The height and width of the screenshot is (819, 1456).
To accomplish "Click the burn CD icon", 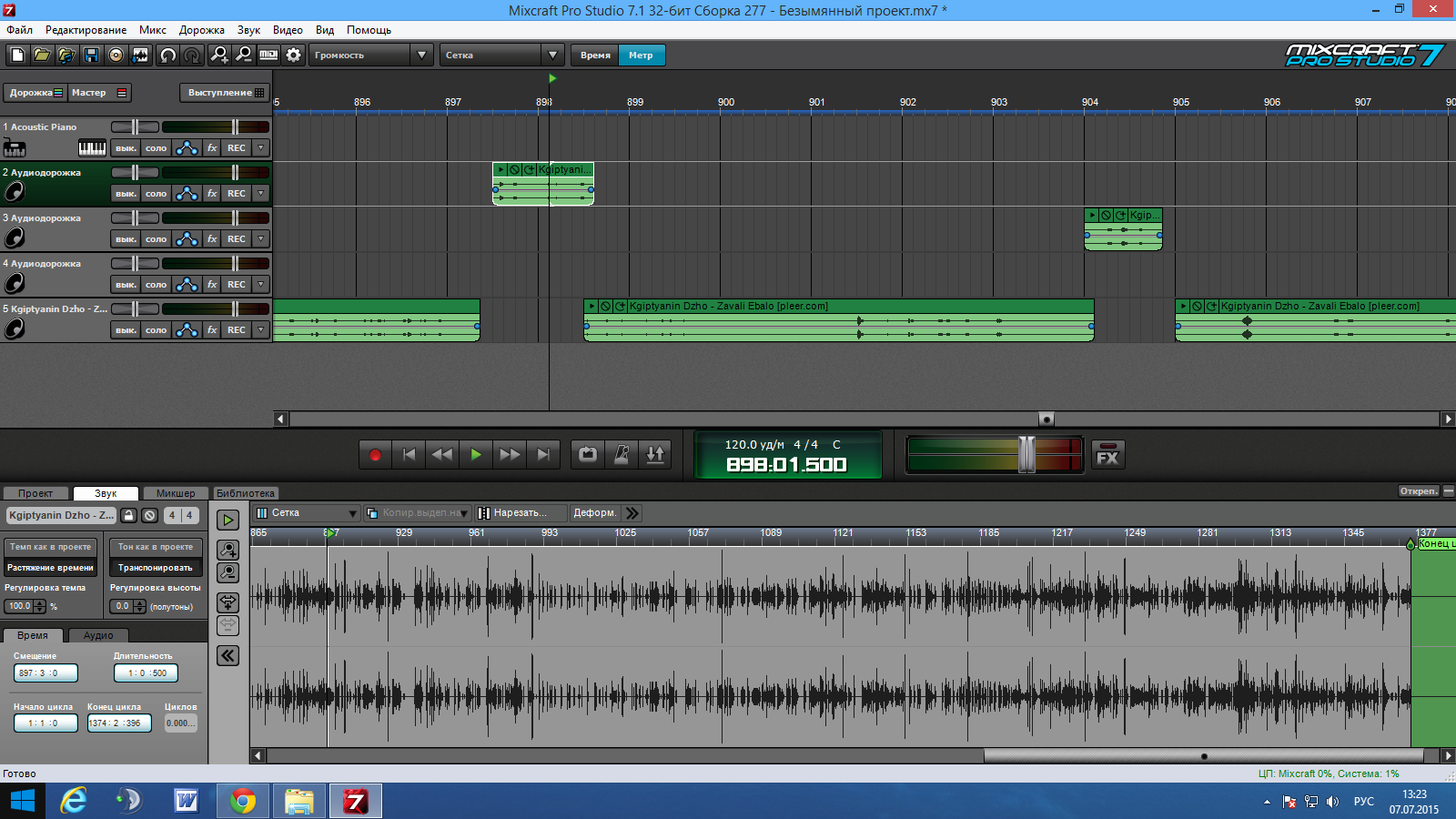I will pyautogui.click(x=116, y=56).
